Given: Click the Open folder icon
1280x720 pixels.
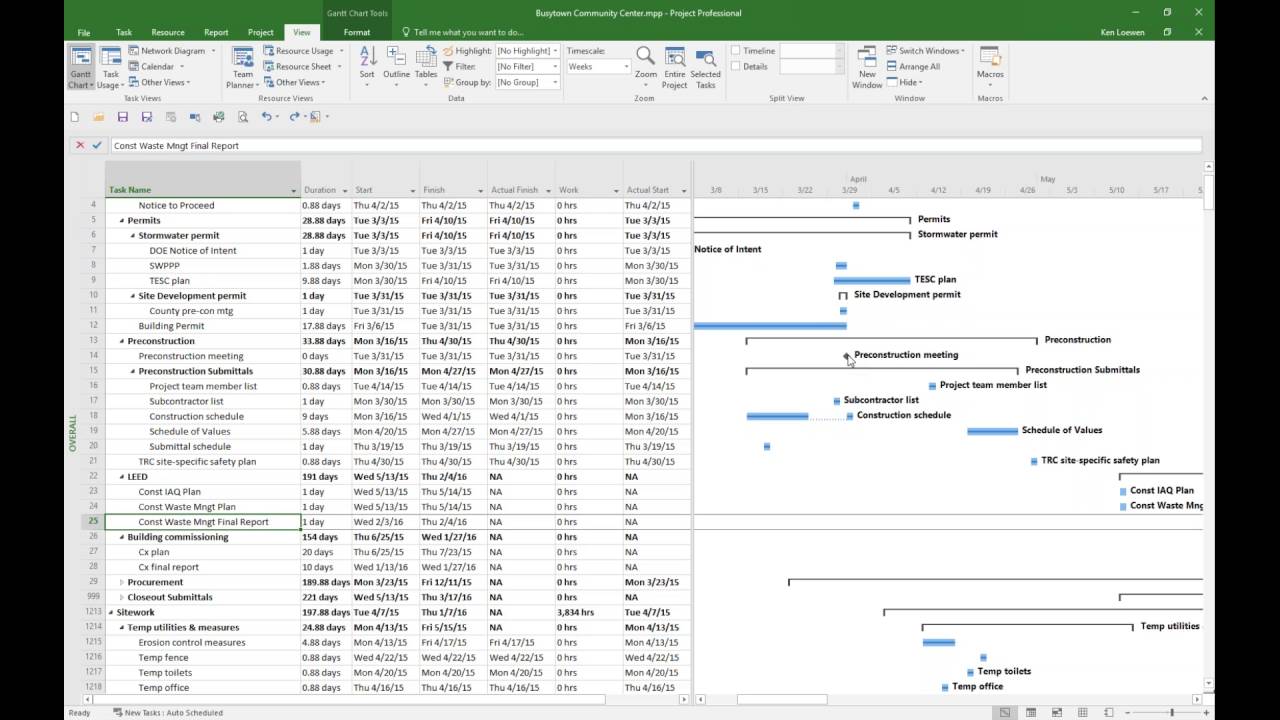Looking at the screenshot, I should pos(99,117).
